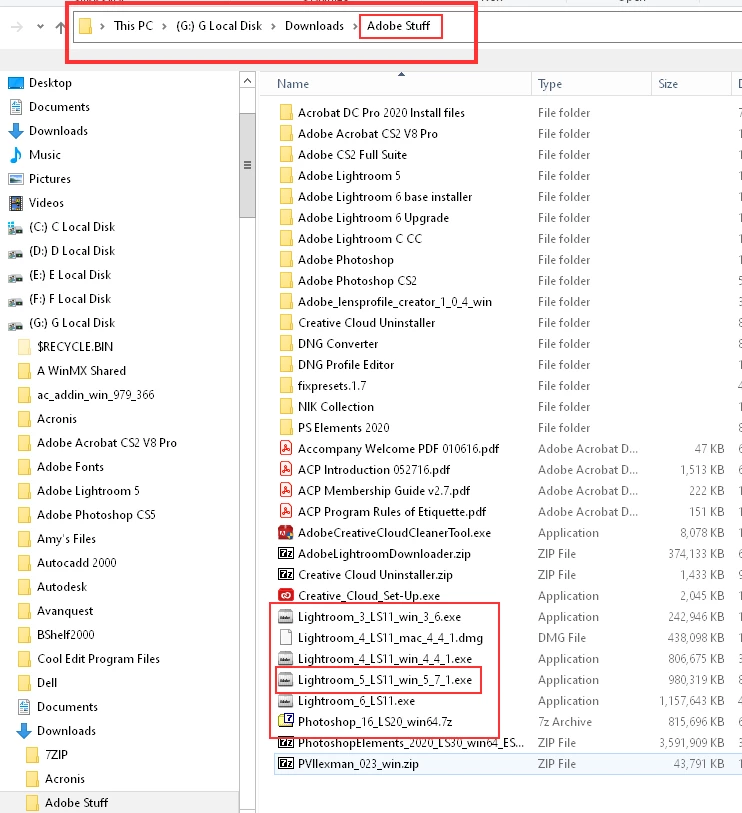Click Acrobat DC Pro 2020 Install files folder icon
Image resolution: width=742 pixels, height=813 pixels.
tap(286, 113)
